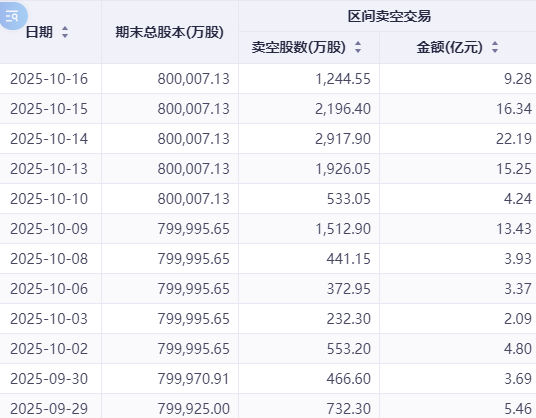The image size is (536, 418).
Task: Select date cell 2025-10-02
Action: (49, 349)
